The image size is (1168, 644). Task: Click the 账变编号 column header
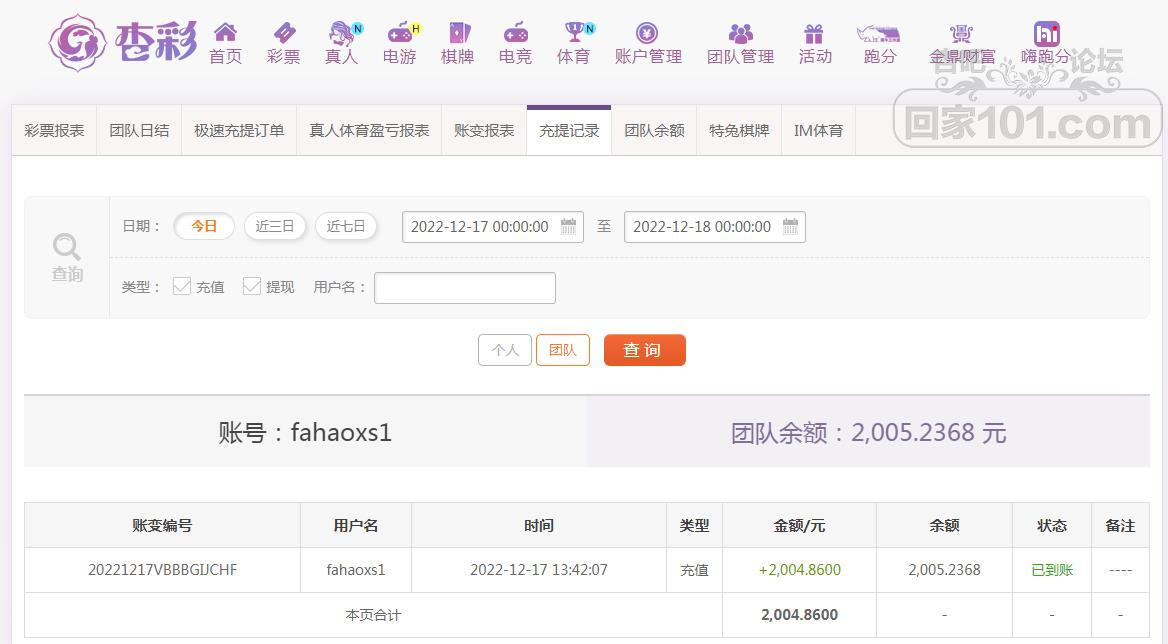click(162, 526)
